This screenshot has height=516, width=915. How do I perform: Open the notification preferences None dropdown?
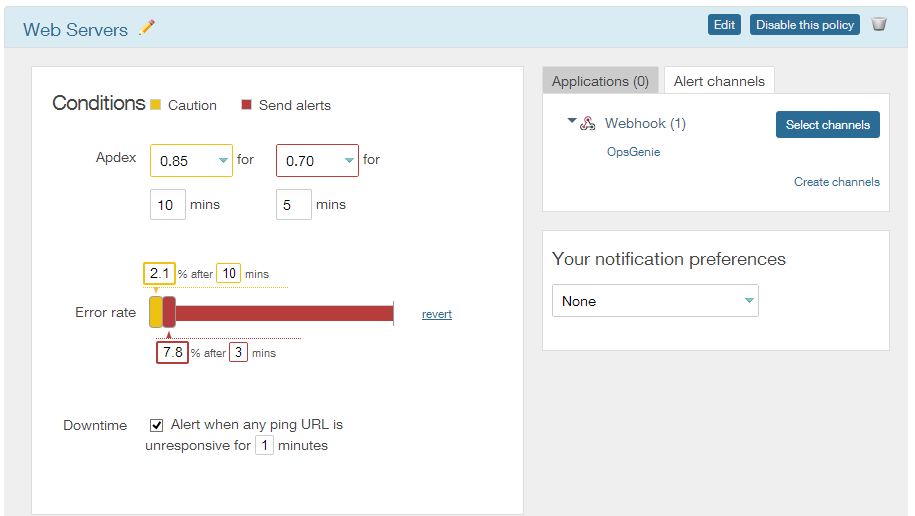[655, 301]
